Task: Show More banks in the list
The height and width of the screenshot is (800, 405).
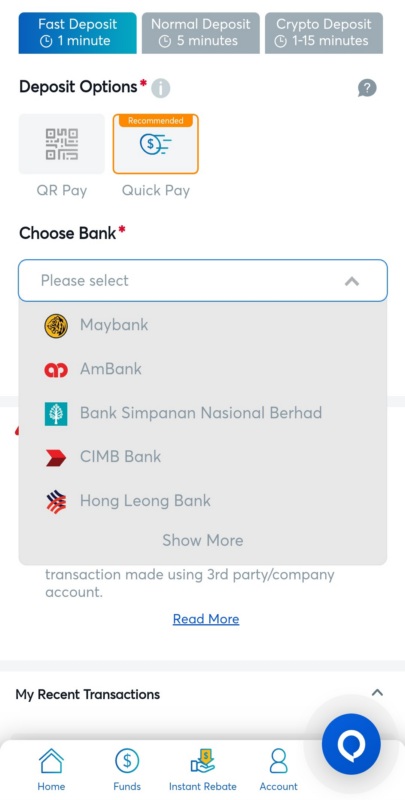Action: tap(202, 540)
